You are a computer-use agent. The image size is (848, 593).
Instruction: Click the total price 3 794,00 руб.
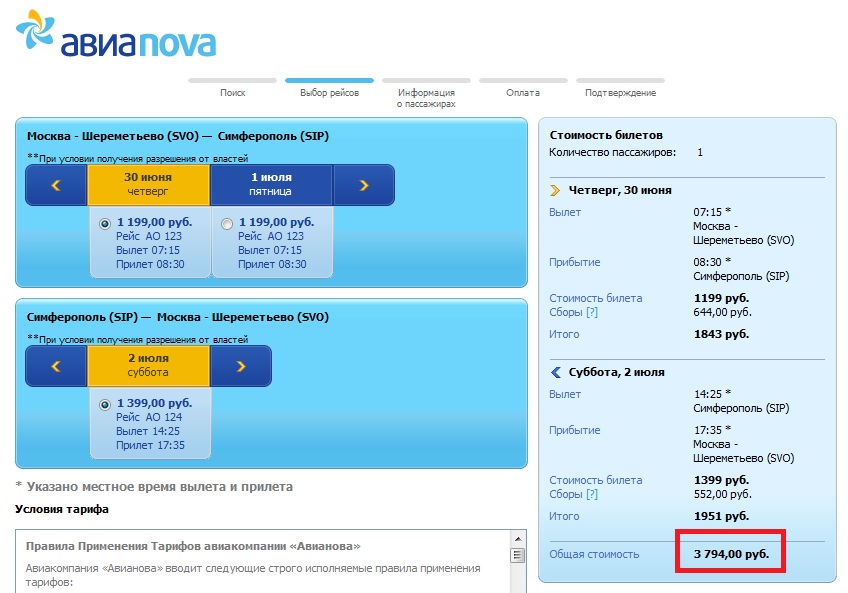(x=731, y=554)
